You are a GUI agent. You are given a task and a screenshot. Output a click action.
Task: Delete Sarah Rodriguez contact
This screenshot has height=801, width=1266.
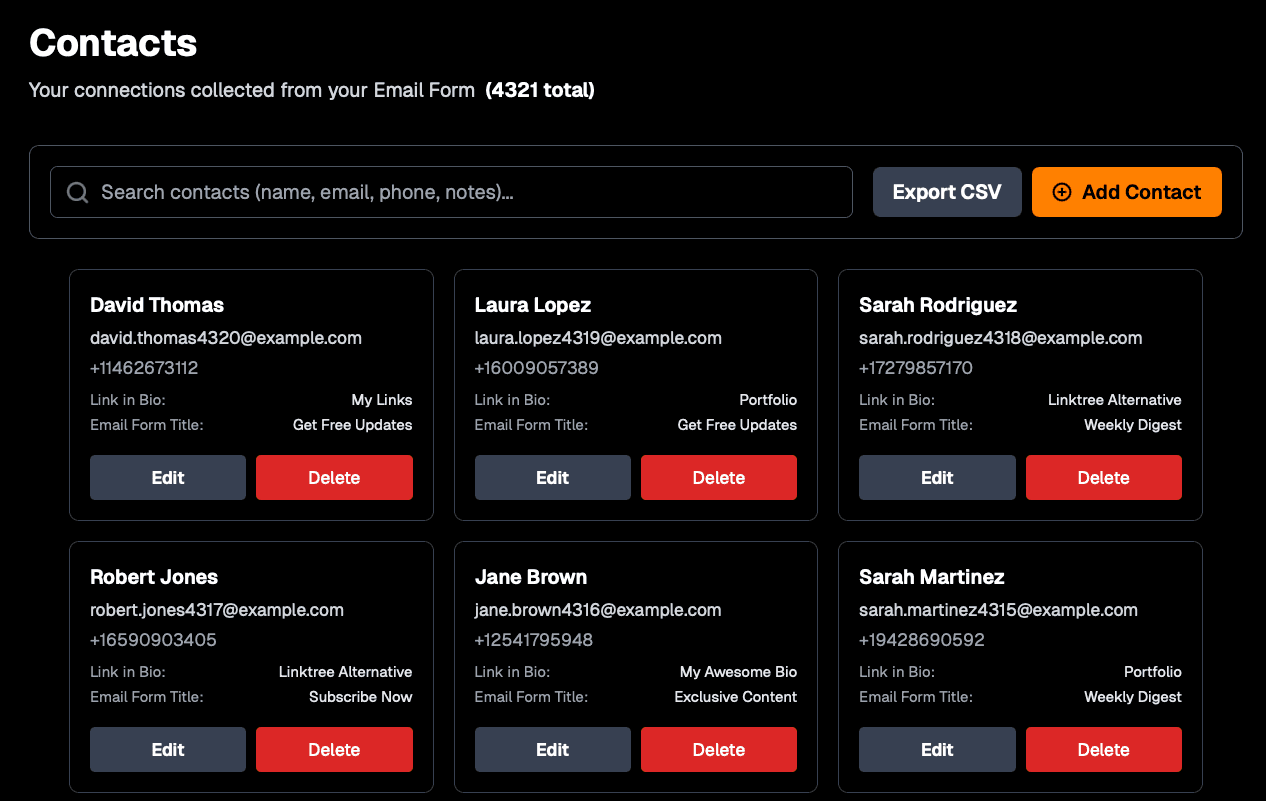1104,478
